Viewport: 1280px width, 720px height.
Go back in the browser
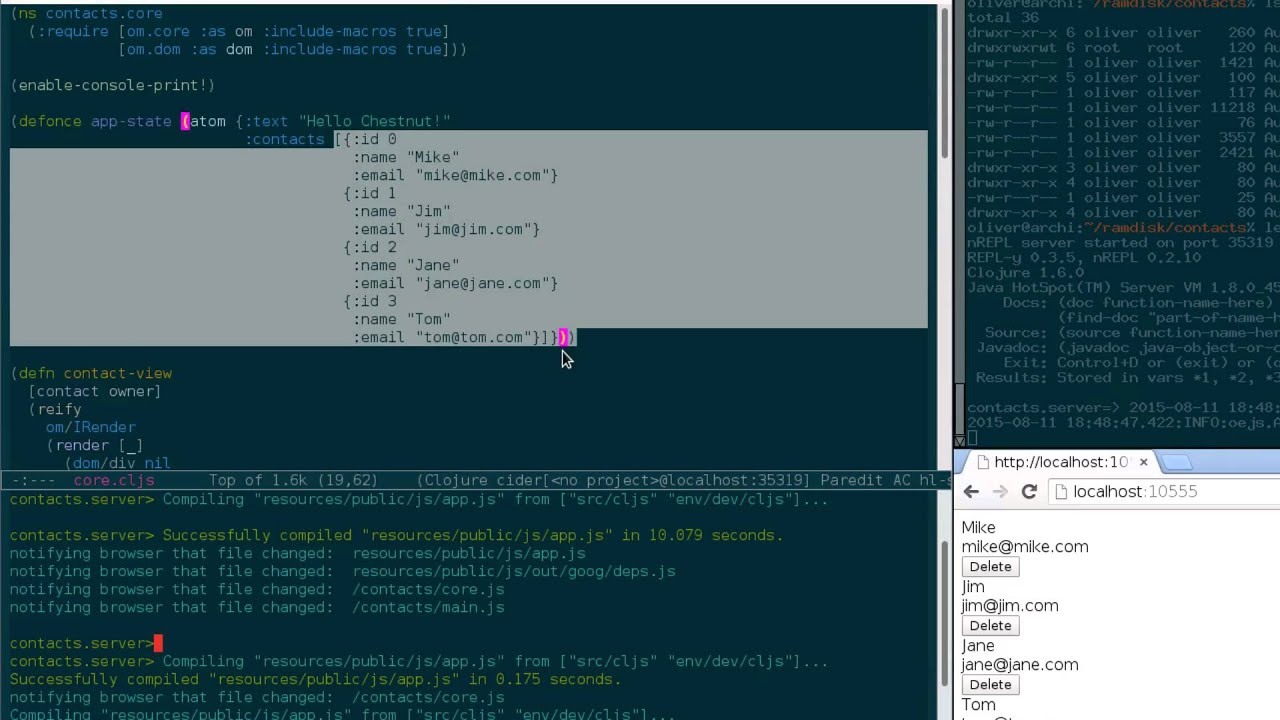(x=971, y=491)
